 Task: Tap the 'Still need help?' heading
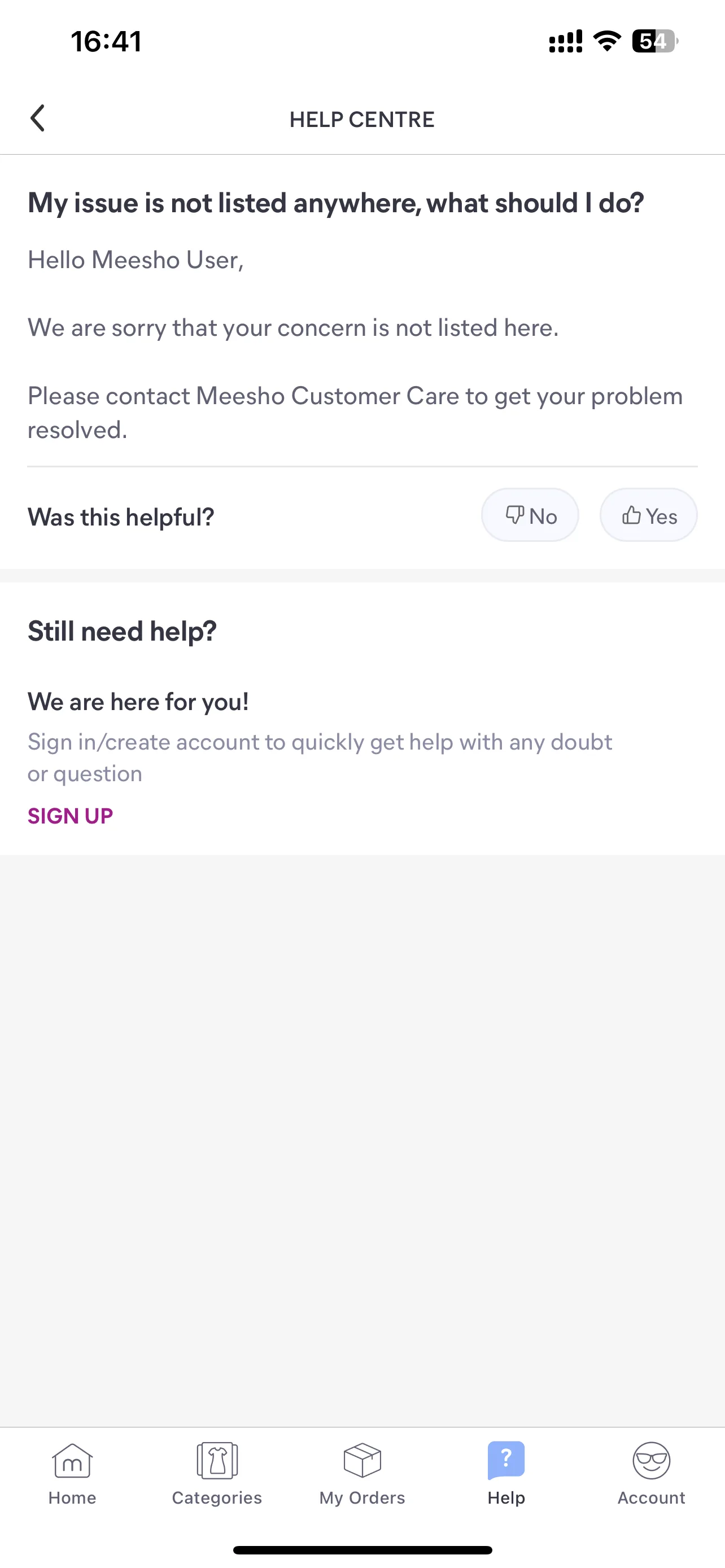(122, 630)
